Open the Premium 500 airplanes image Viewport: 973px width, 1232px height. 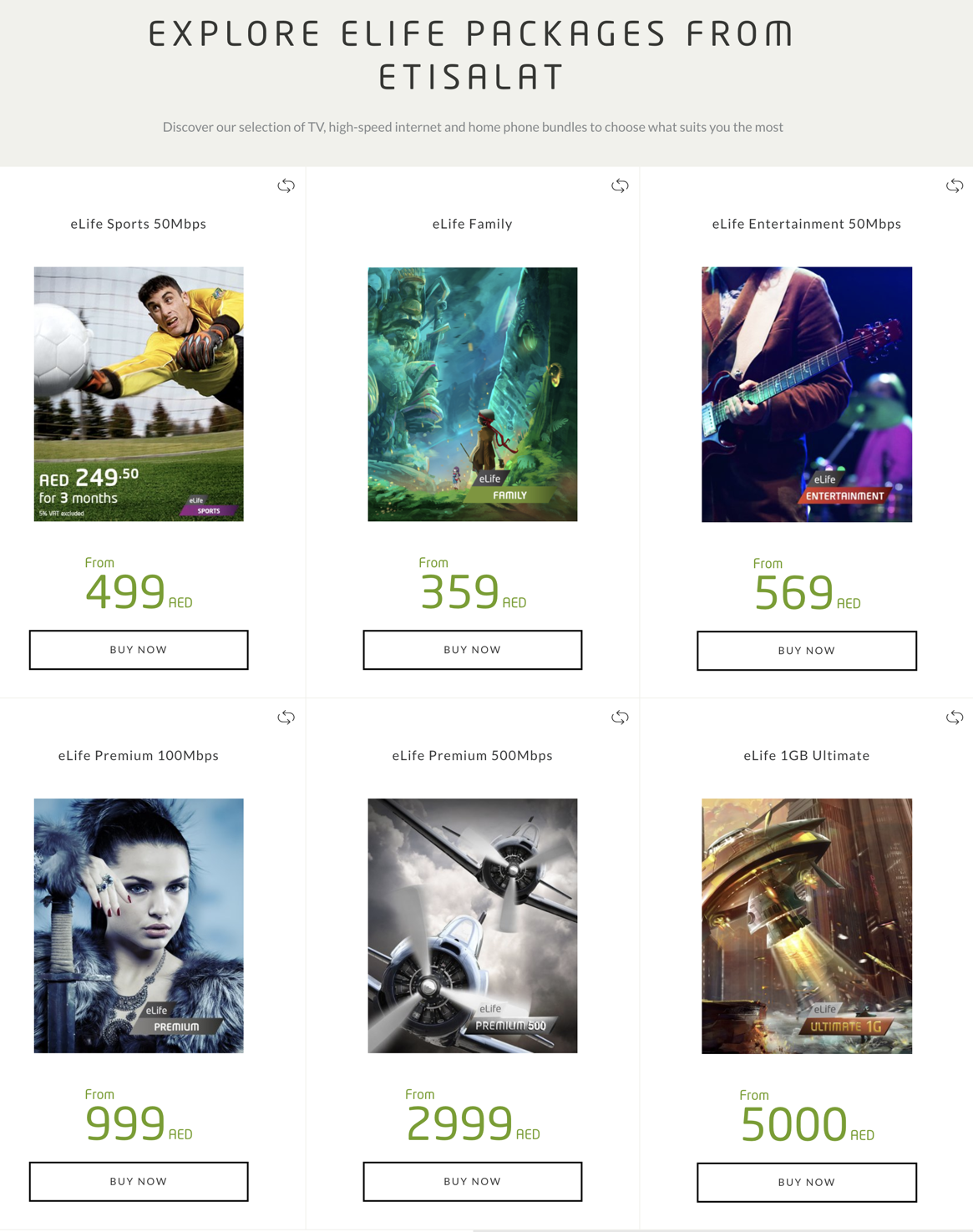tap(473, 925)
